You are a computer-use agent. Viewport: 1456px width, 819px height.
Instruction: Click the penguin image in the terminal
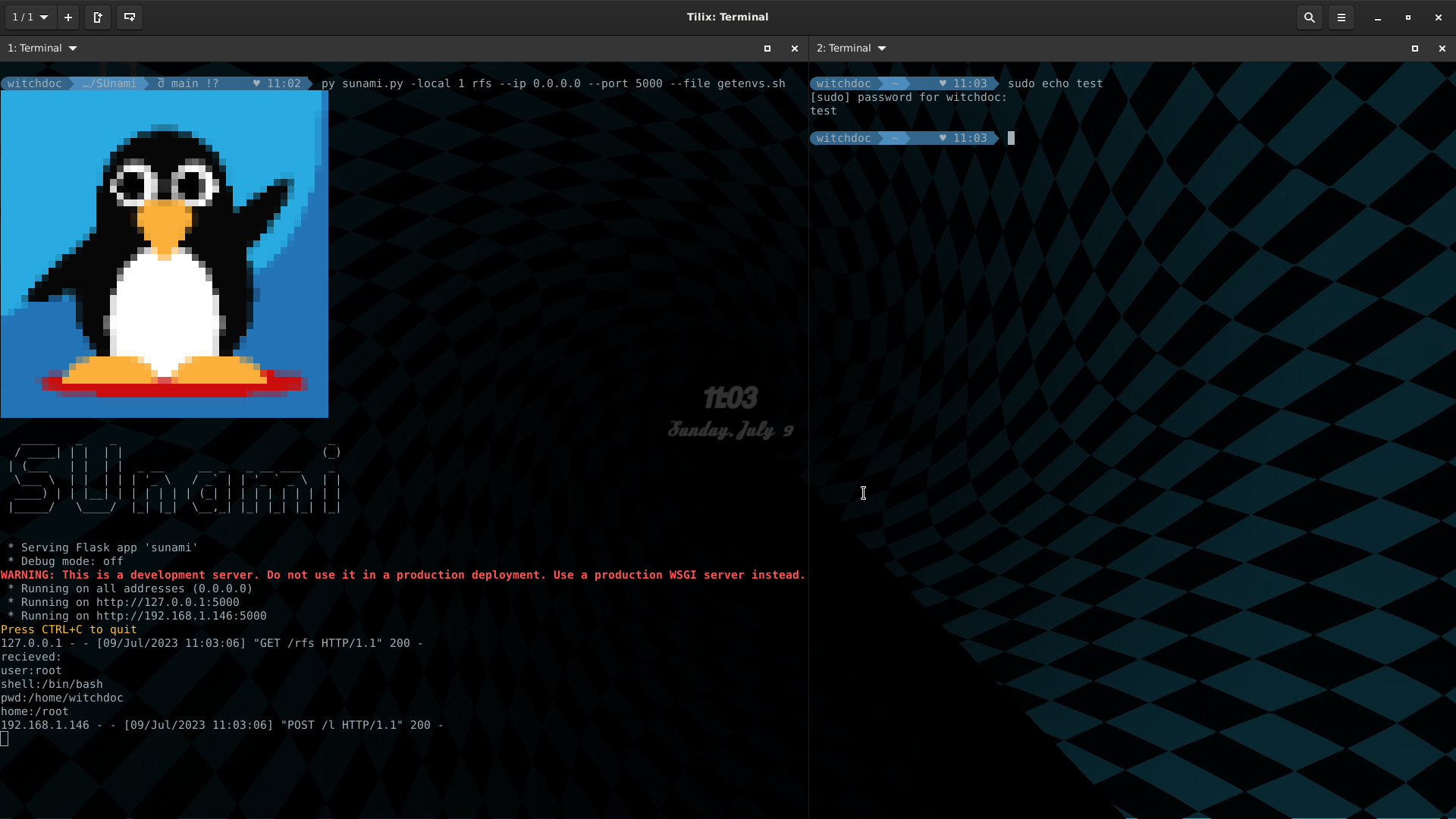(x=165, y=254)
